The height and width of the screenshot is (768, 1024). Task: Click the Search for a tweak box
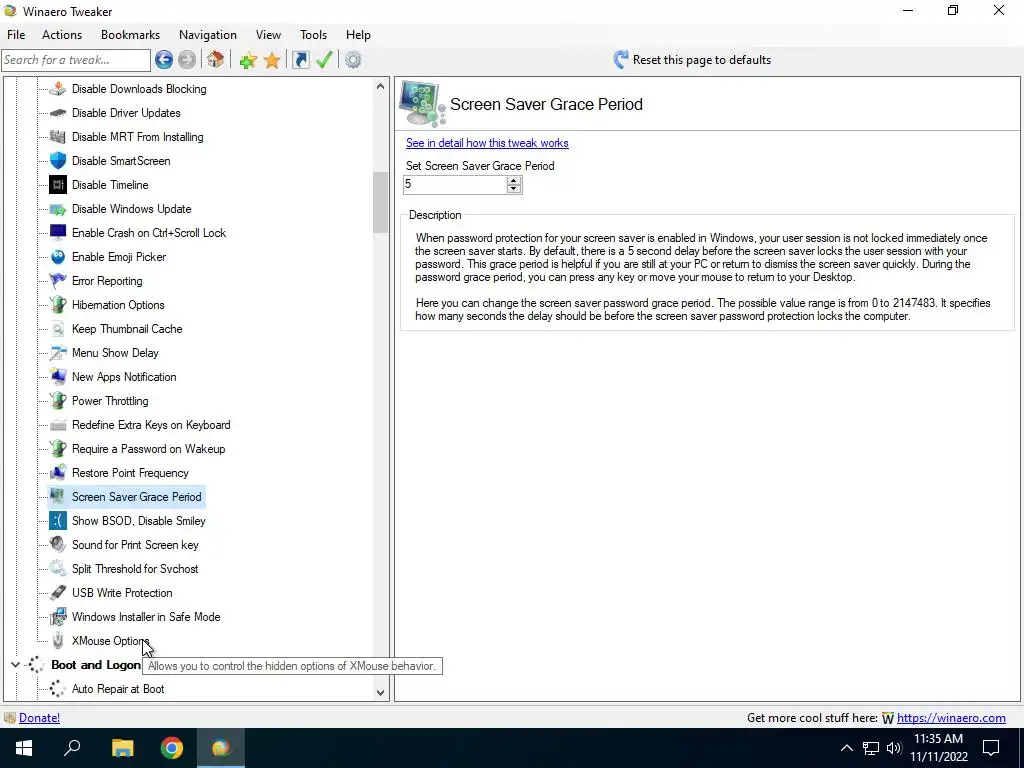click(76, 60)
